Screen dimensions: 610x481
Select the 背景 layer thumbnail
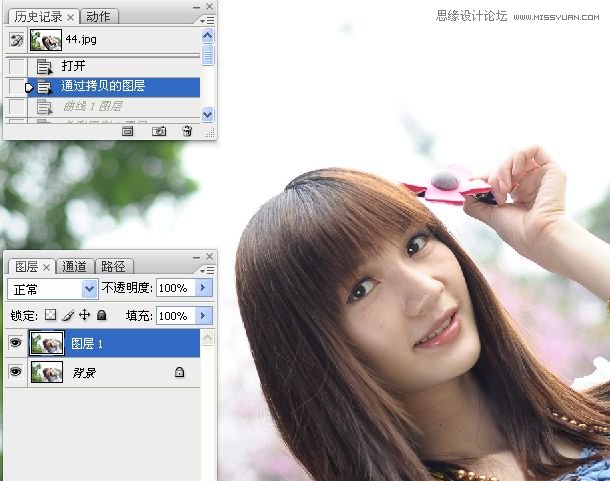click(x=47, y=372)
